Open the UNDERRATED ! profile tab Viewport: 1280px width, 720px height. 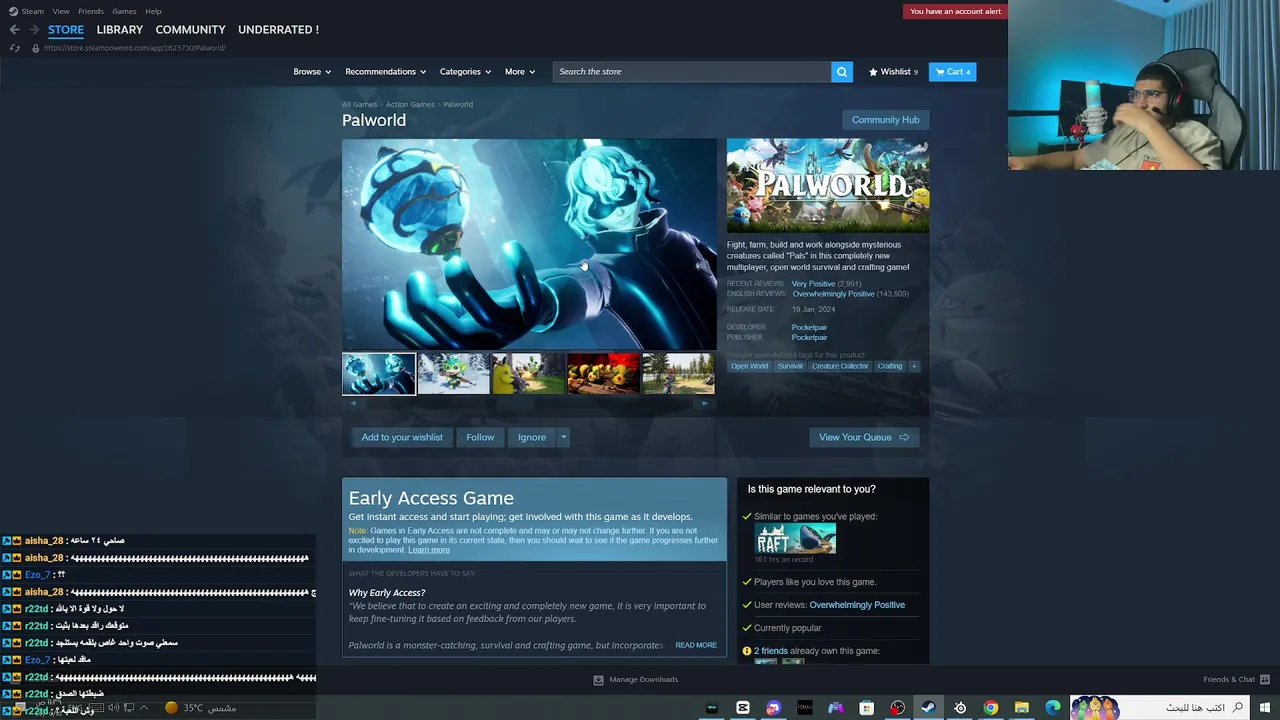click(278, 30)
